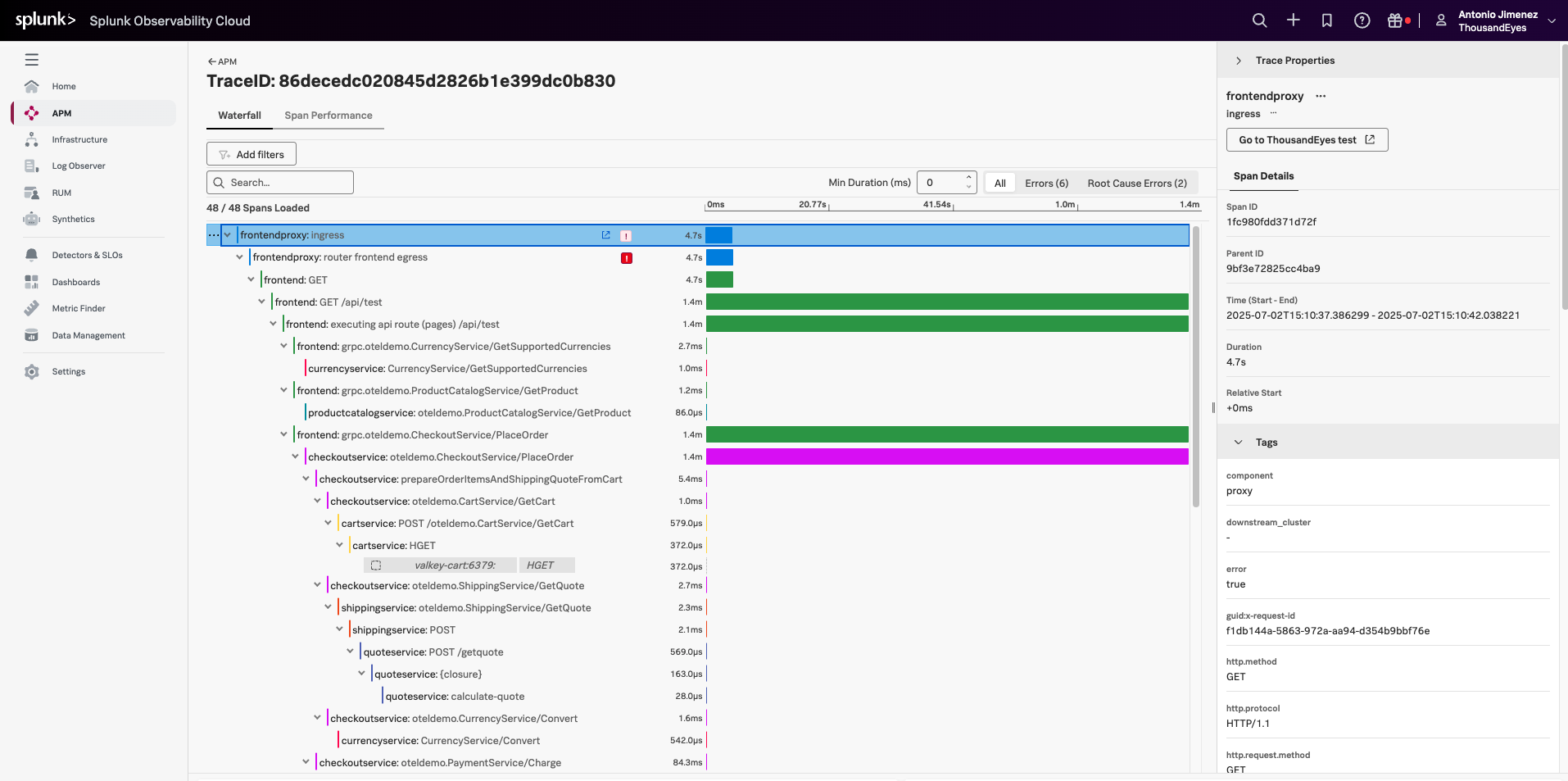Open Metric Finder in sidebar
1568x781 pixels.
[79, 308]
